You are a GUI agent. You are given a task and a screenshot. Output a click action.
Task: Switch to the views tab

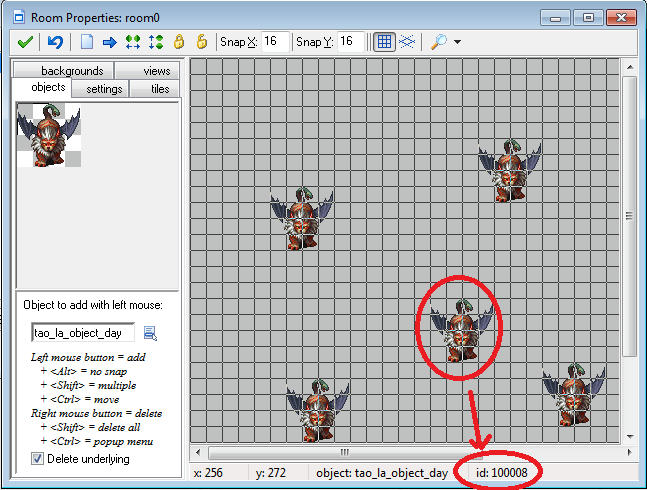click(147, 70)
